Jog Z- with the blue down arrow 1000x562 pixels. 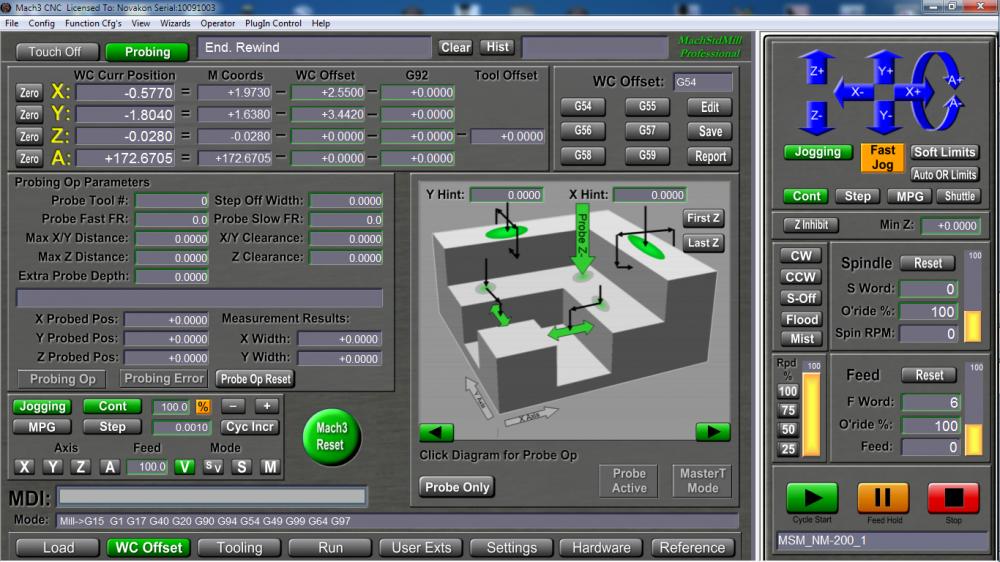(816, 117)
